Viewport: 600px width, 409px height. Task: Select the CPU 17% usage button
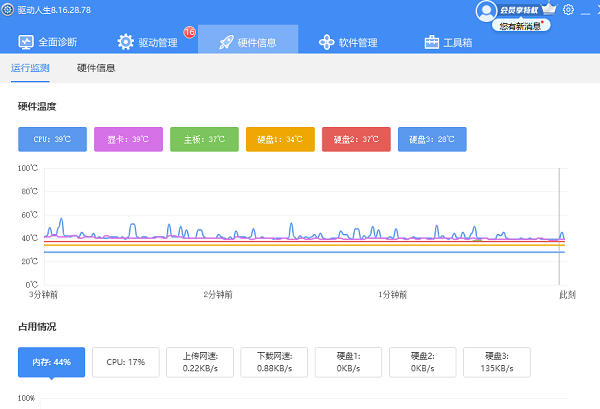[125, 362]
